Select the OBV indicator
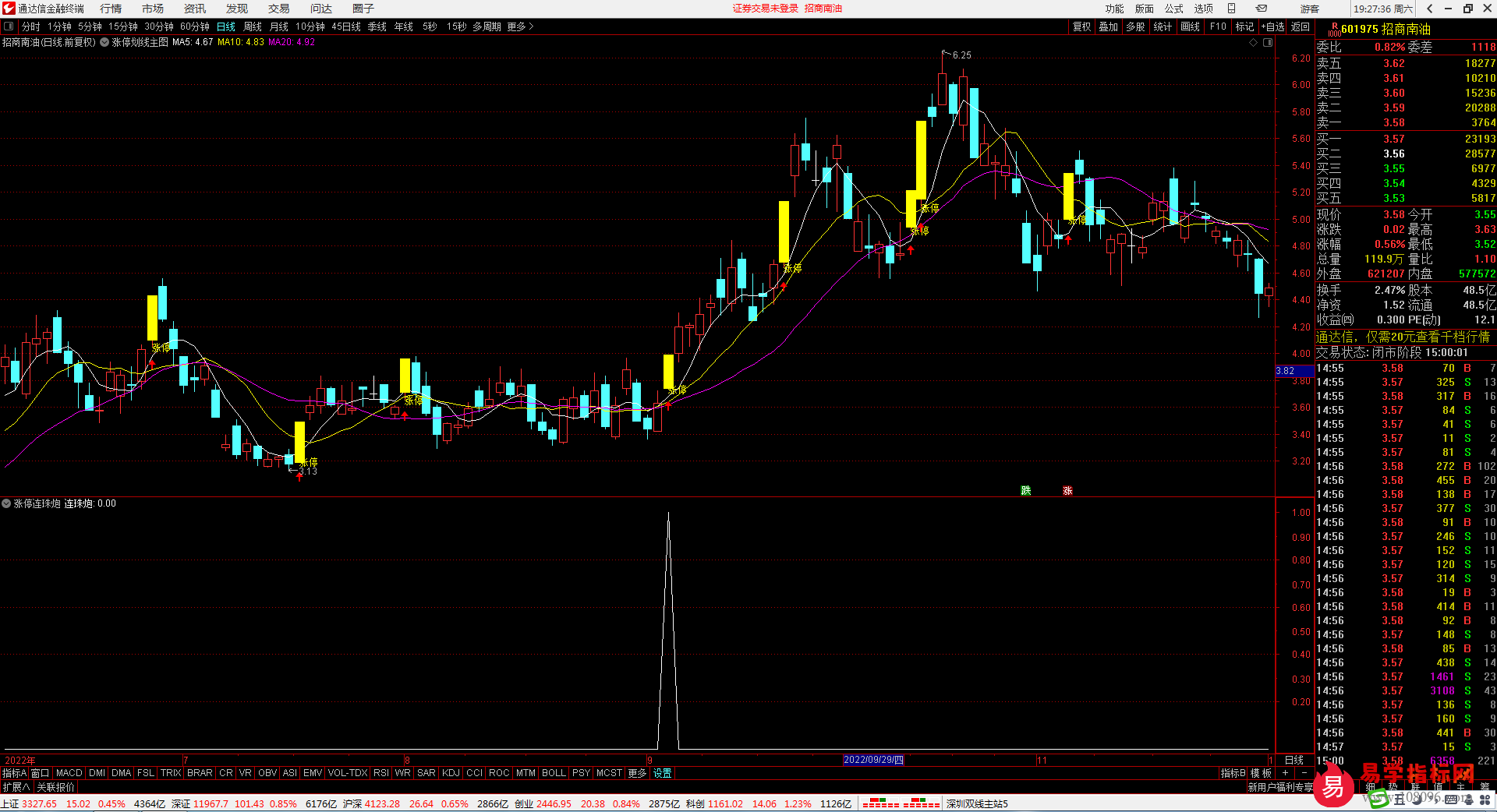1497x812 pixels. pos(267,773)
